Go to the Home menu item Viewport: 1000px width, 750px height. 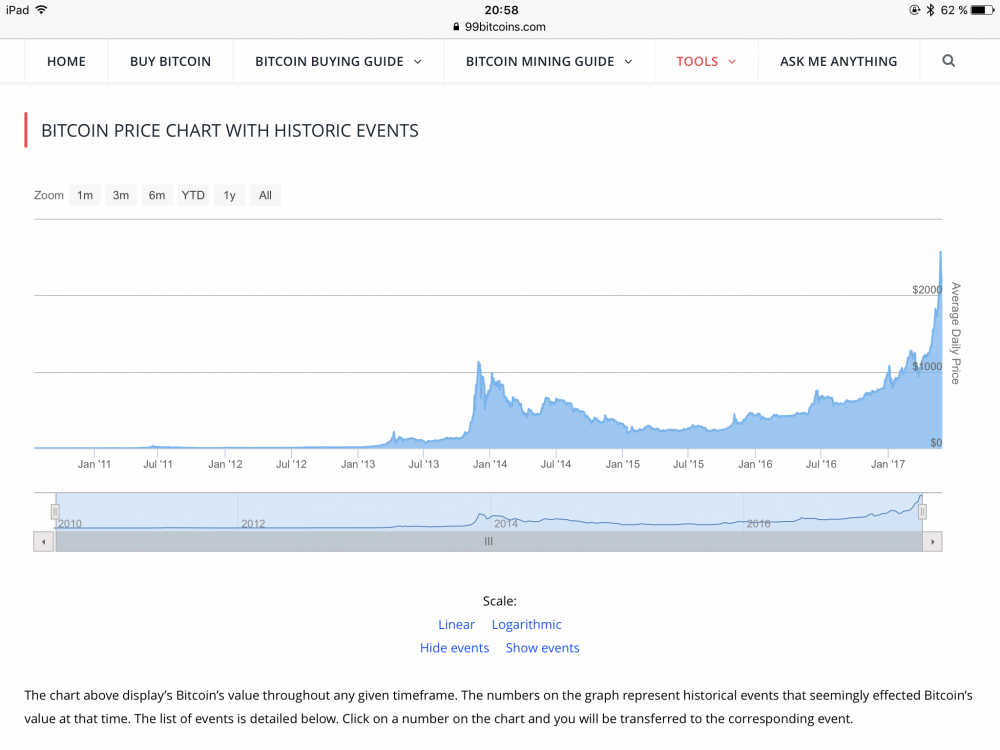click(66, 61)
